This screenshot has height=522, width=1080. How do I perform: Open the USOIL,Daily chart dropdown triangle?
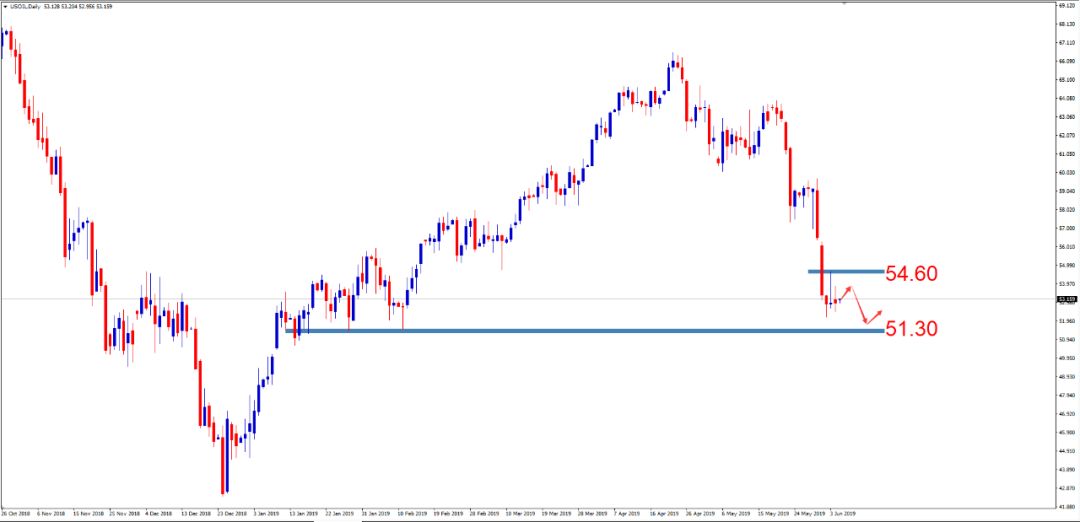[5, 6]
